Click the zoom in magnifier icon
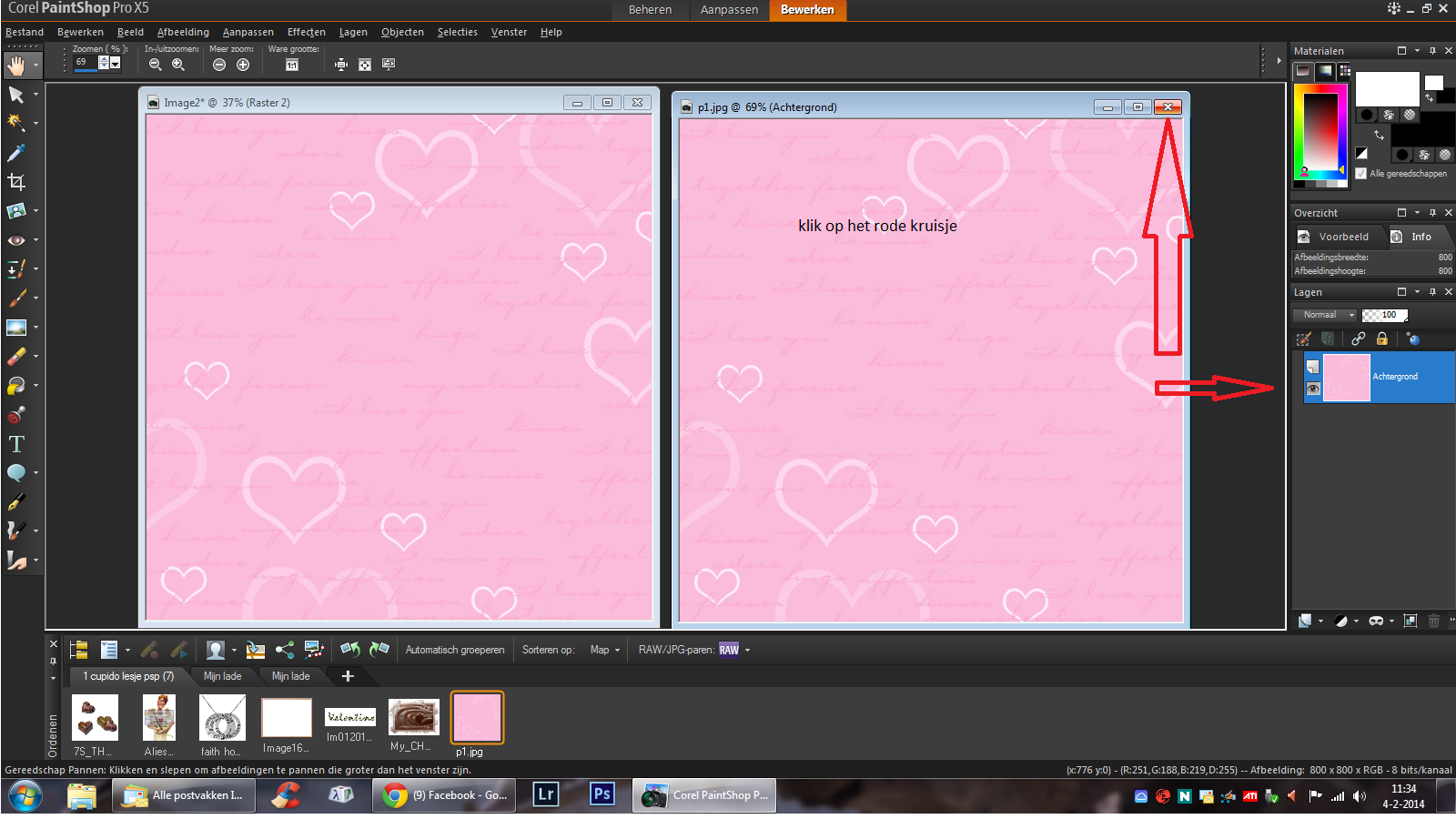Screen dimensions: 1456x819 178,65
